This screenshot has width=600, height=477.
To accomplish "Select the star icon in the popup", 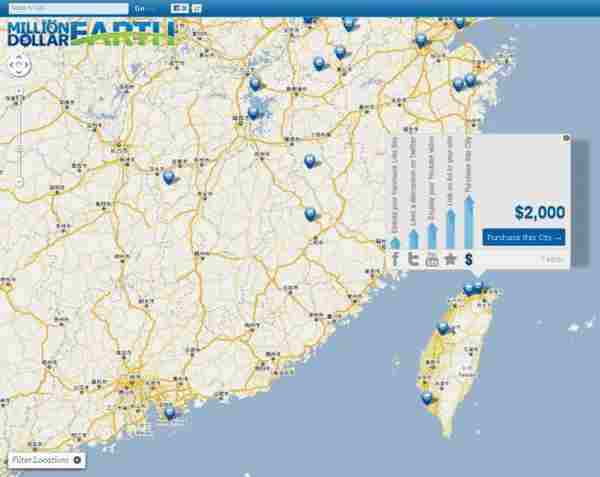I will pos(450,259).
